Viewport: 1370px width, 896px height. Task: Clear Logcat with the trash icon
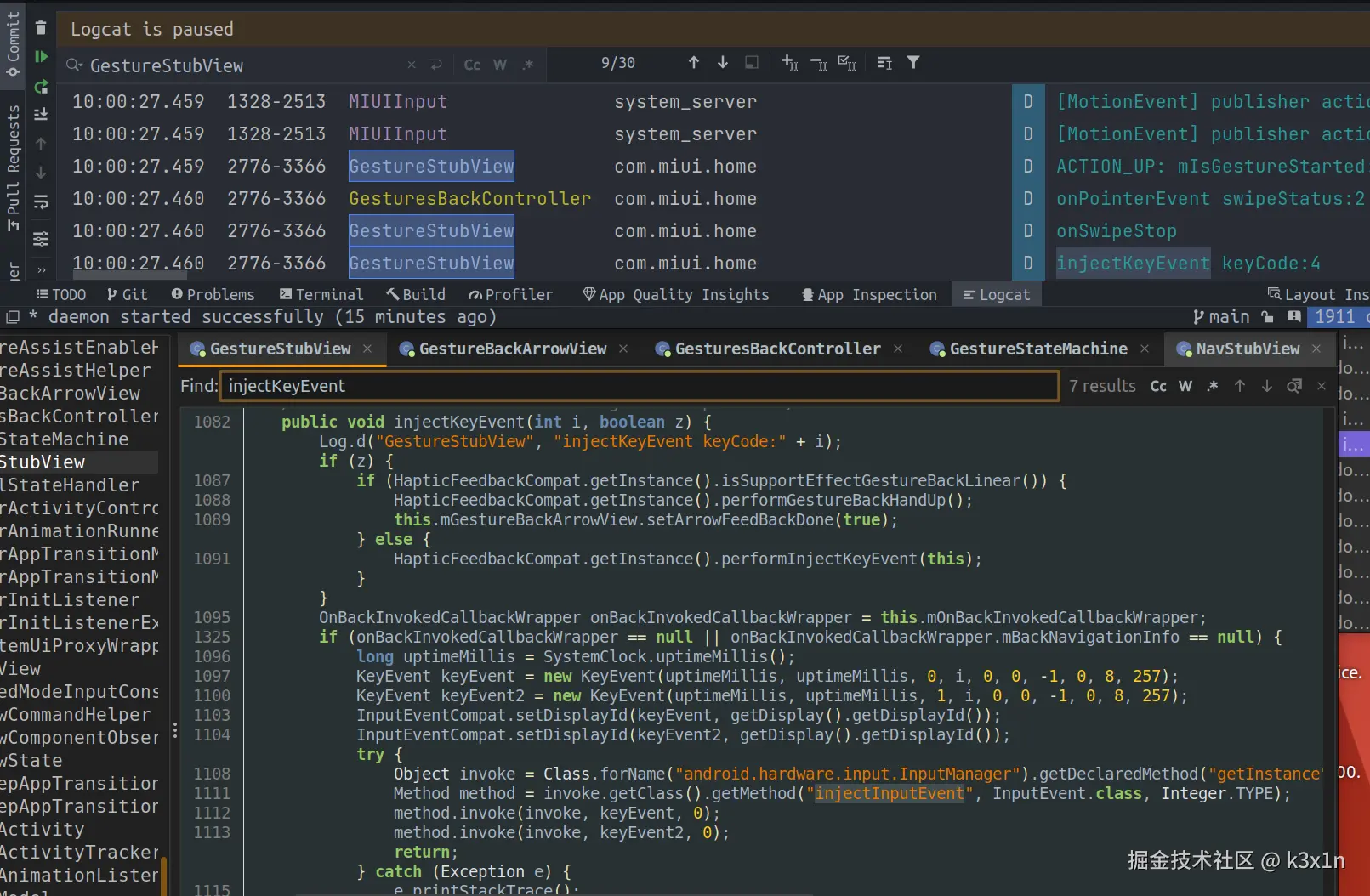click(x=41, y=28)
